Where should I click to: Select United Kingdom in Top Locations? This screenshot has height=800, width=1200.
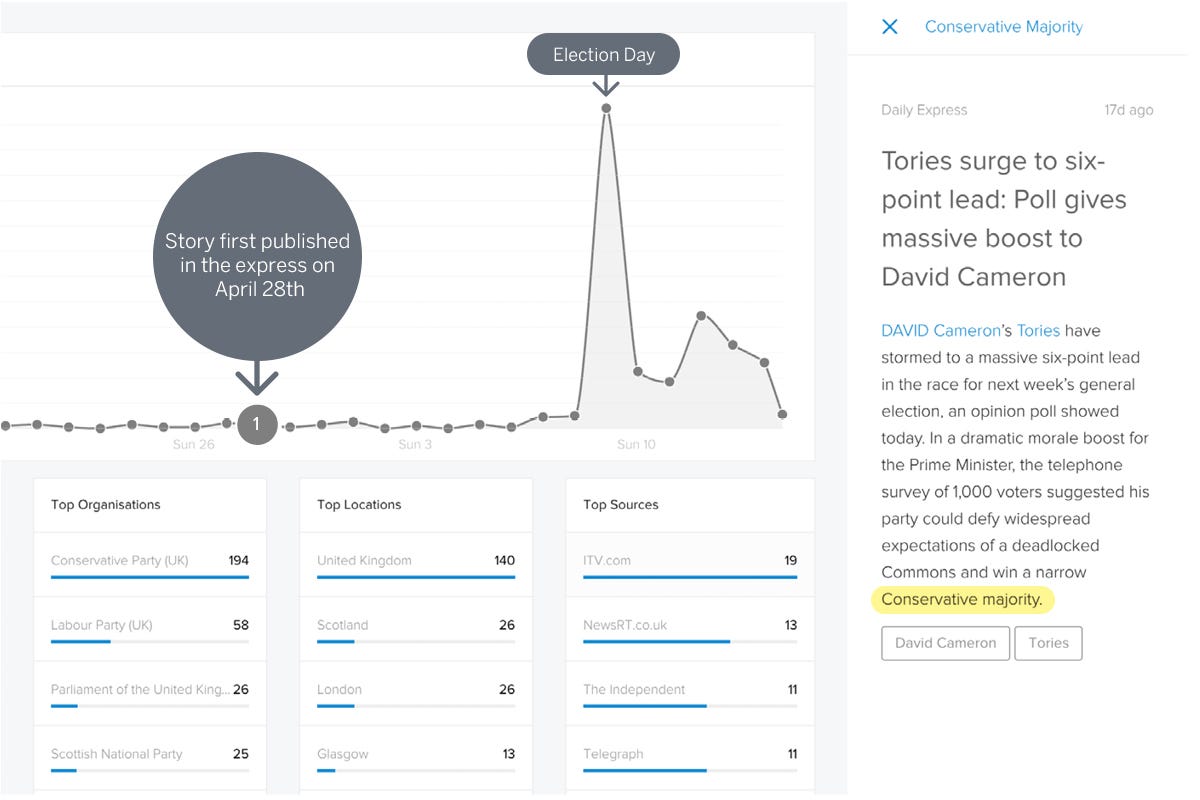pos(416,565)
